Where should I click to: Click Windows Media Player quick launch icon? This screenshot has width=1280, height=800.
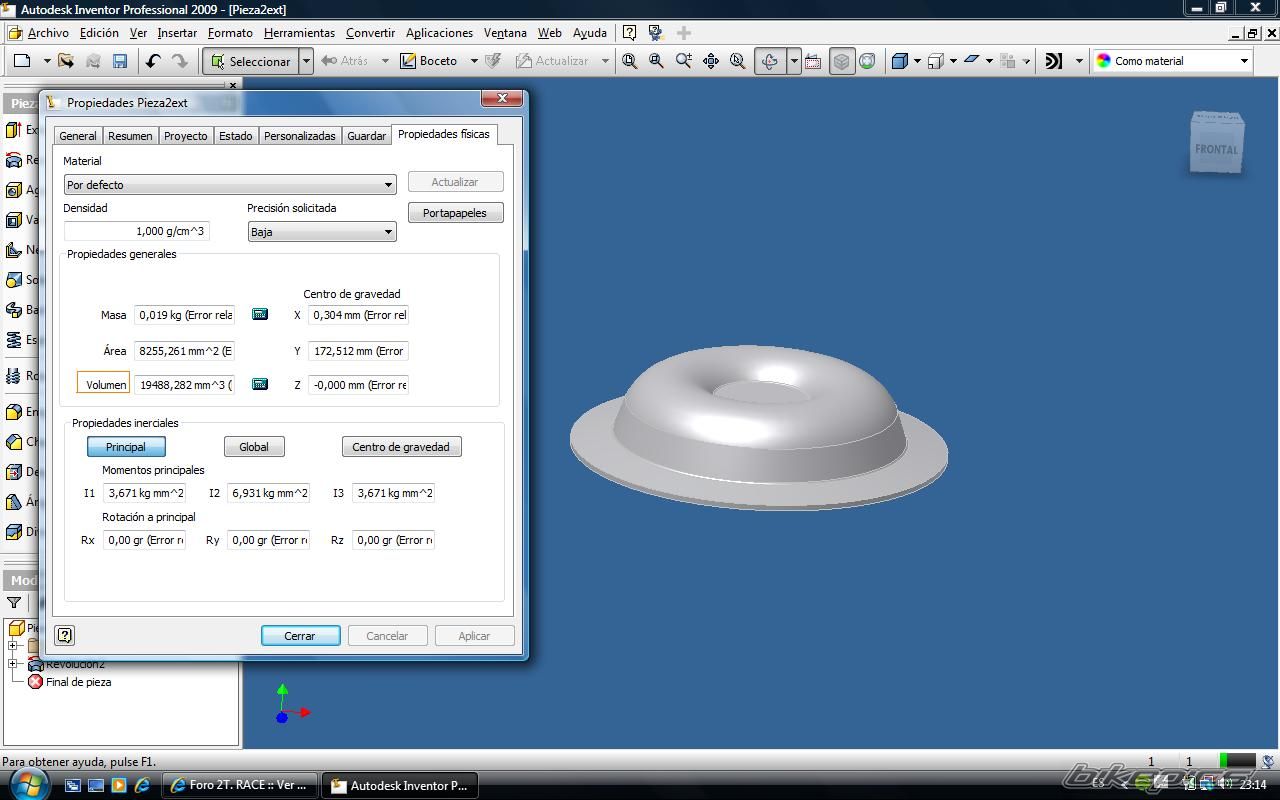[x=118, y=785]
